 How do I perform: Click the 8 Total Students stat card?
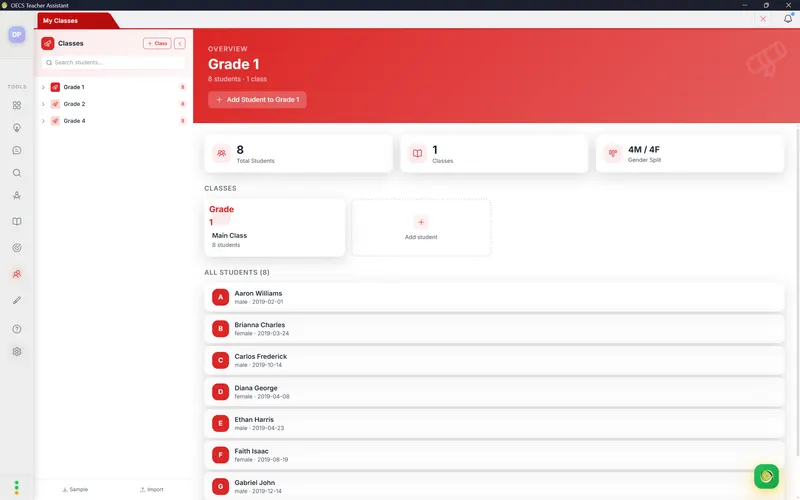(x=298, y=153)
